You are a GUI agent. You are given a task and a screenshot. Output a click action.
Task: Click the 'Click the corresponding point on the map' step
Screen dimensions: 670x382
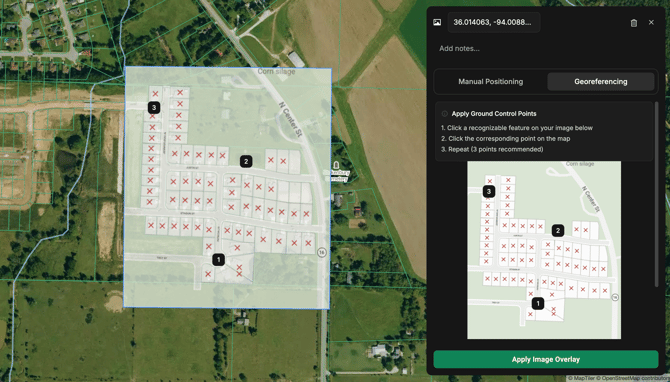pyautogui.click(x=505, y=138)
